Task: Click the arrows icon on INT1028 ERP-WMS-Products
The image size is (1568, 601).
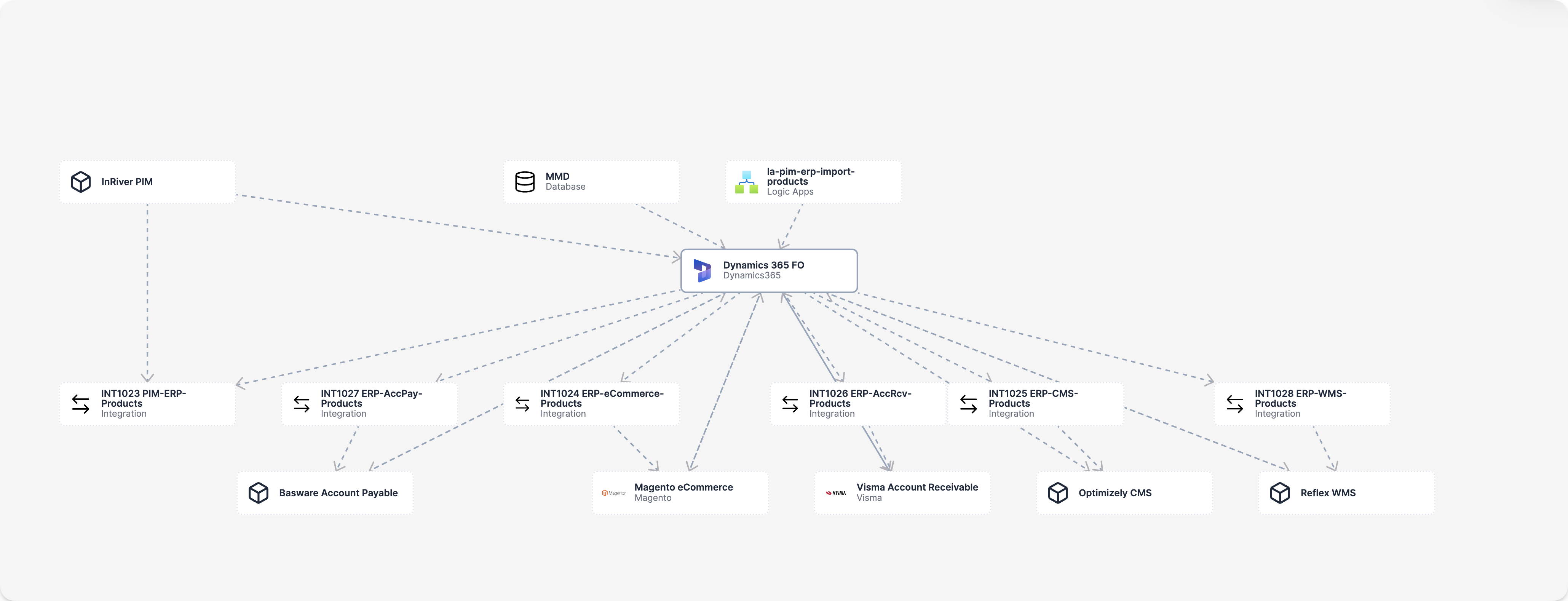Action: tap(1235, 403)
